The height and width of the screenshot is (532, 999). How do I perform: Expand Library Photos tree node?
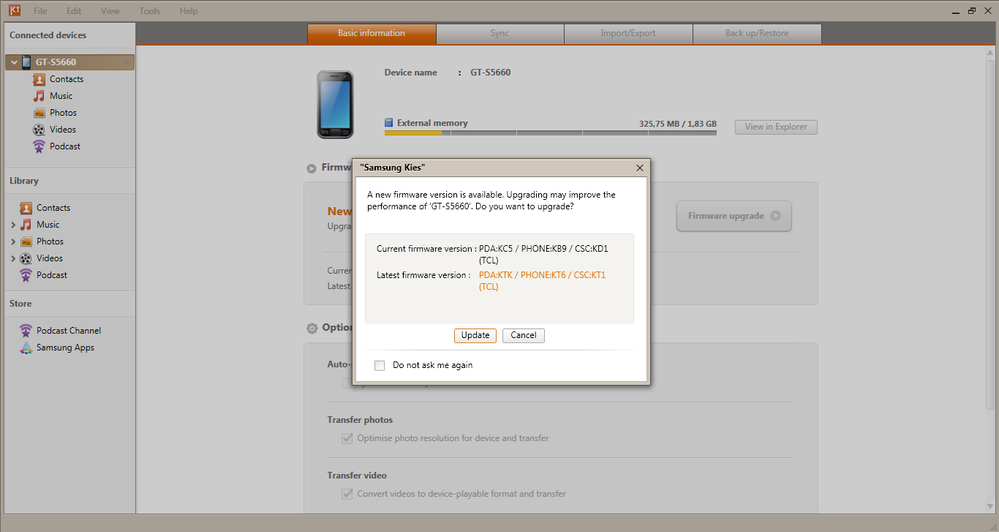tap(13, 241)
